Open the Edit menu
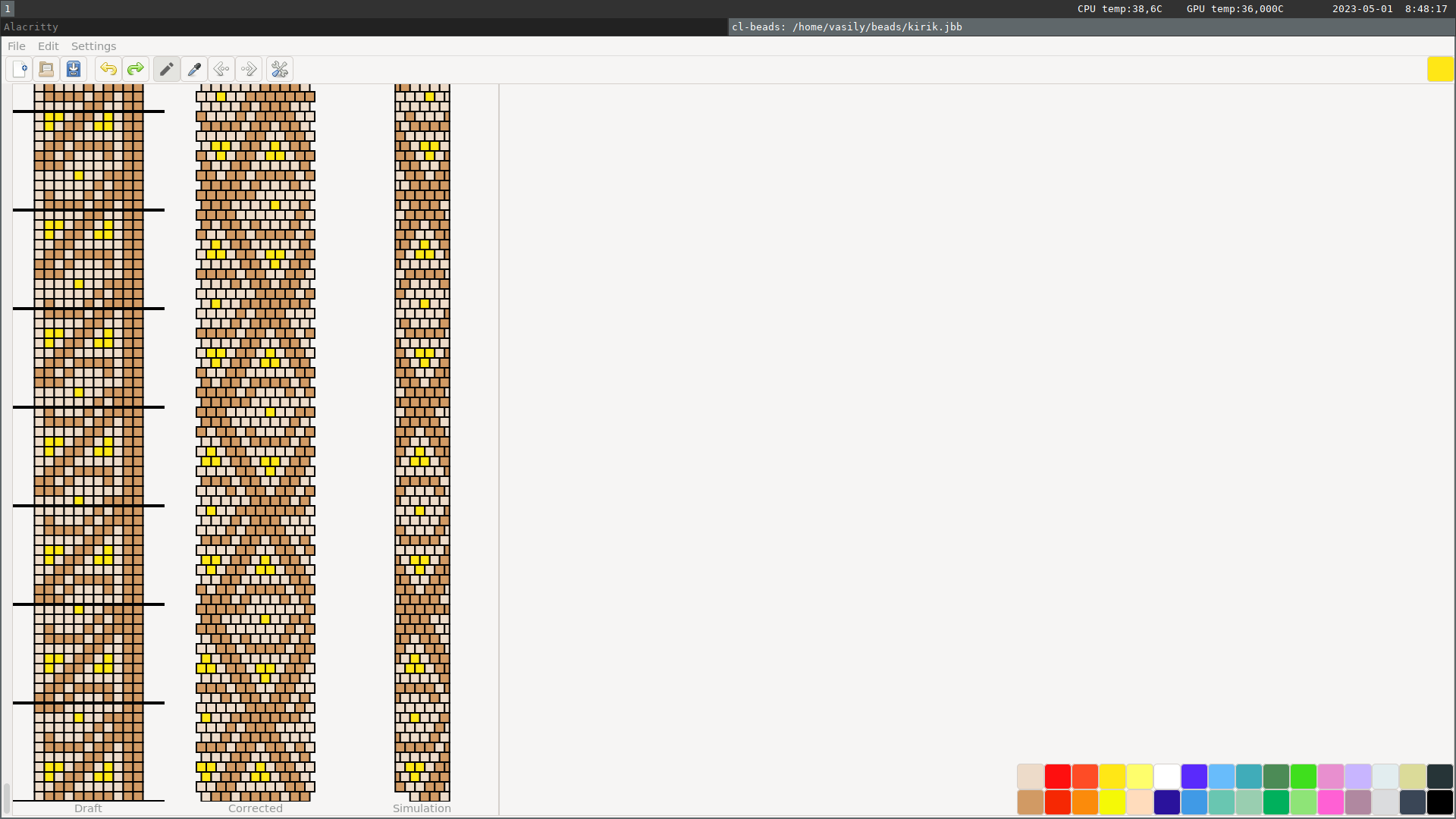The width and height of the screenshot is (1456, 819). (x=48, y=46)
